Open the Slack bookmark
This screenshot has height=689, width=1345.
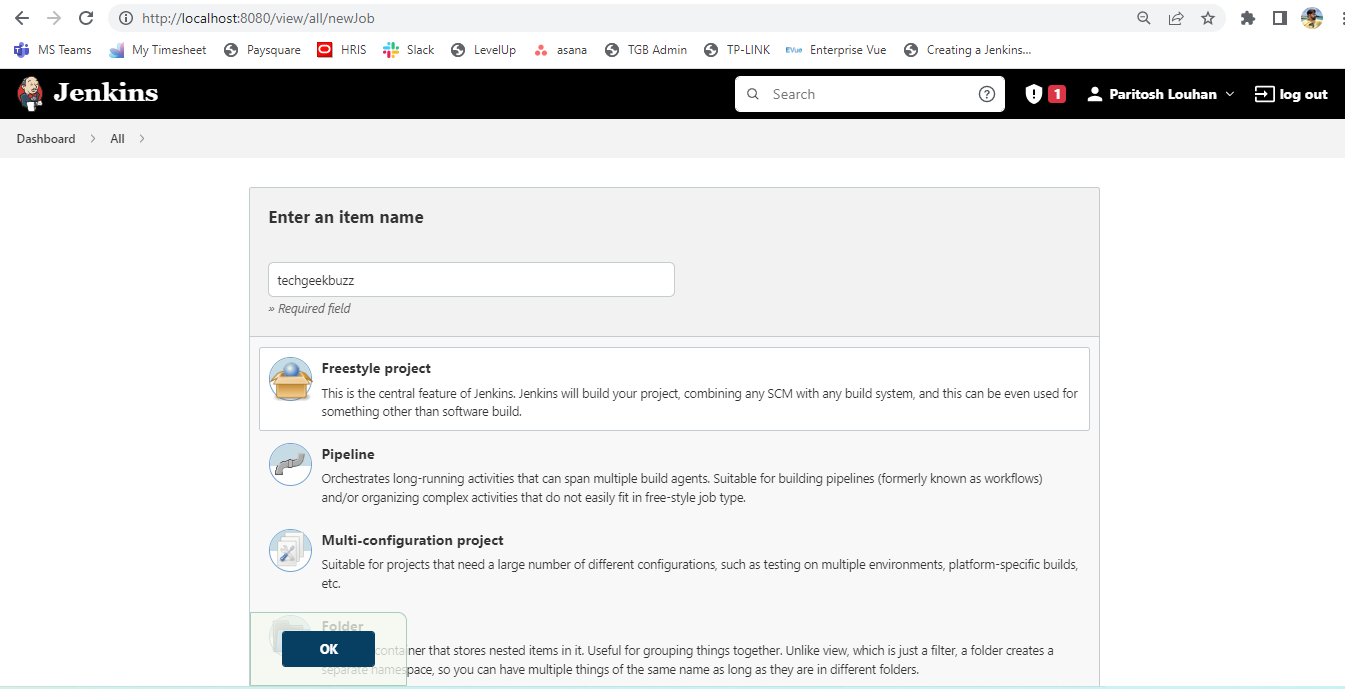click(x=408, y=50)
